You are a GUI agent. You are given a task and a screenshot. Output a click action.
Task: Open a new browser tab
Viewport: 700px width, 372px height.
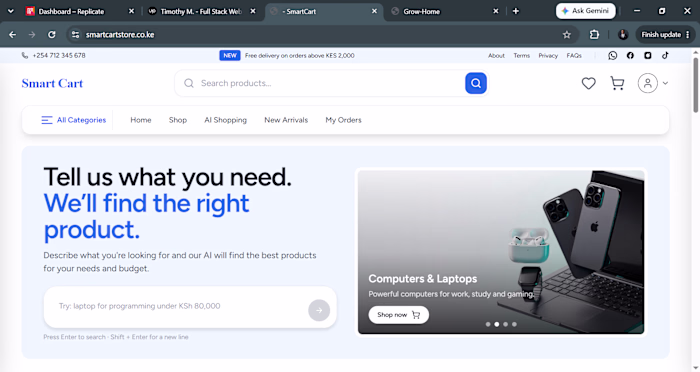click(x=516, y=11)
